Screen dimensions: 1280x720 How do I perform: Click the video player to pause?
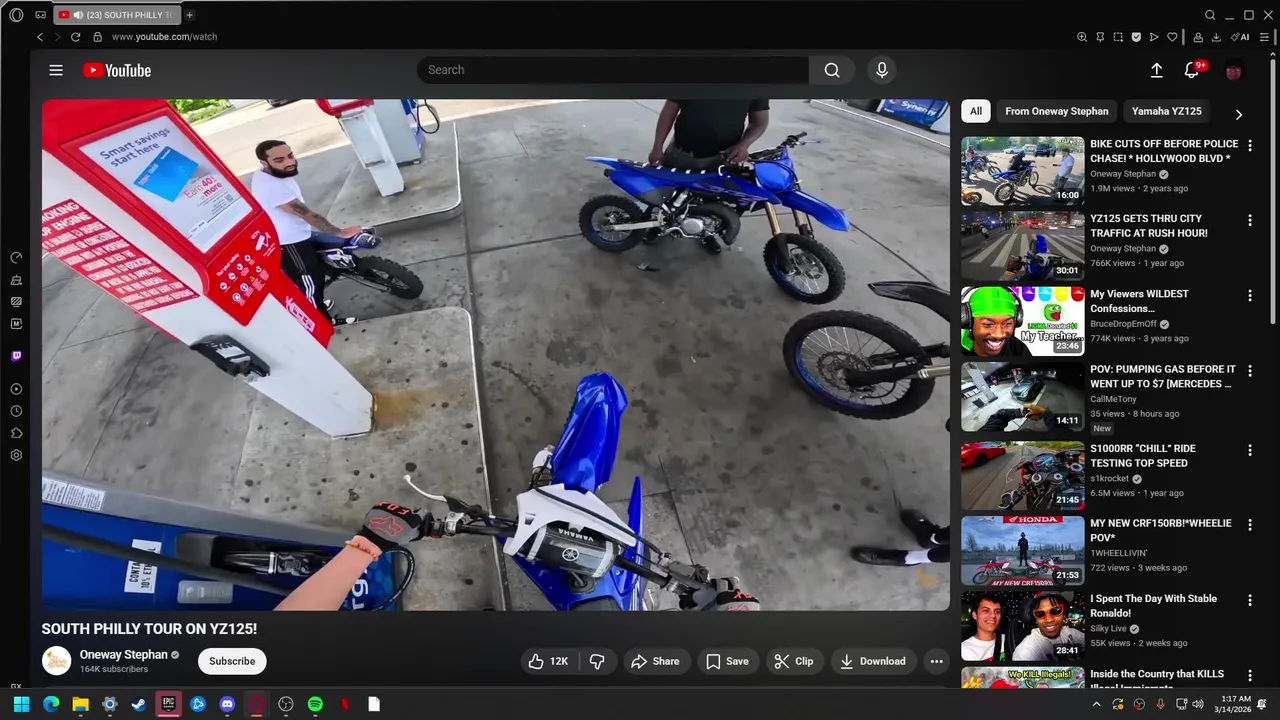(495, 354)
